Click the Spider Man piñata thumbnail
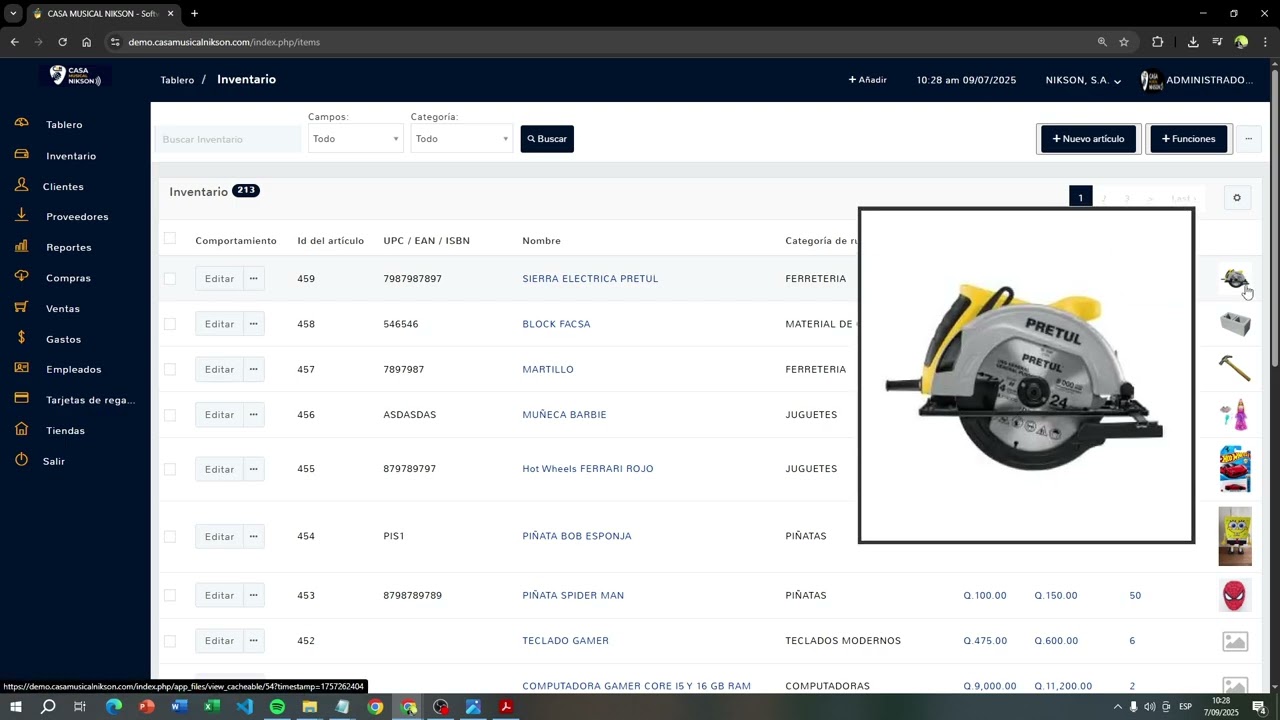Image resolution: width=1280 pixels, height=720 pixels. coord(1235,595)
